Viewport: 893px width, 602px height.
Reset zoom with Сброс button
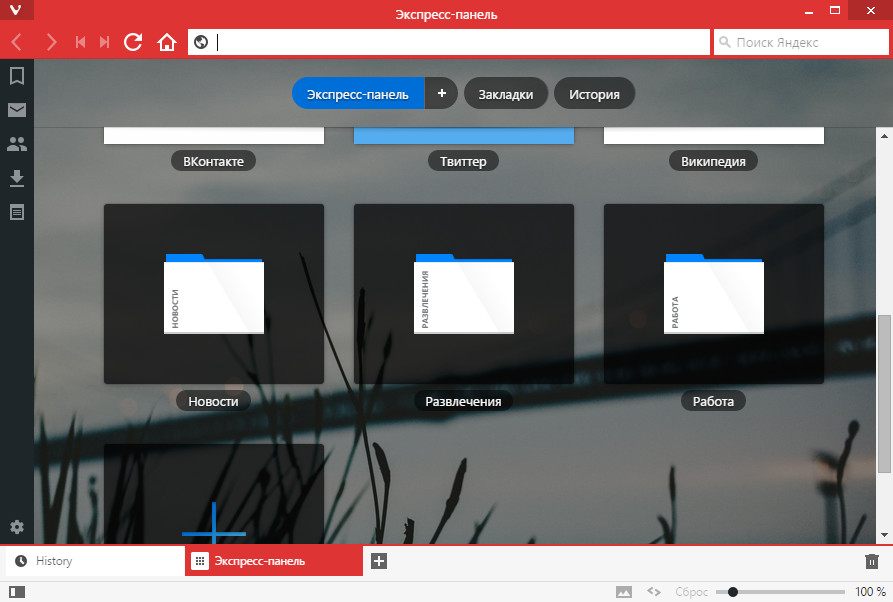(691, 592)
